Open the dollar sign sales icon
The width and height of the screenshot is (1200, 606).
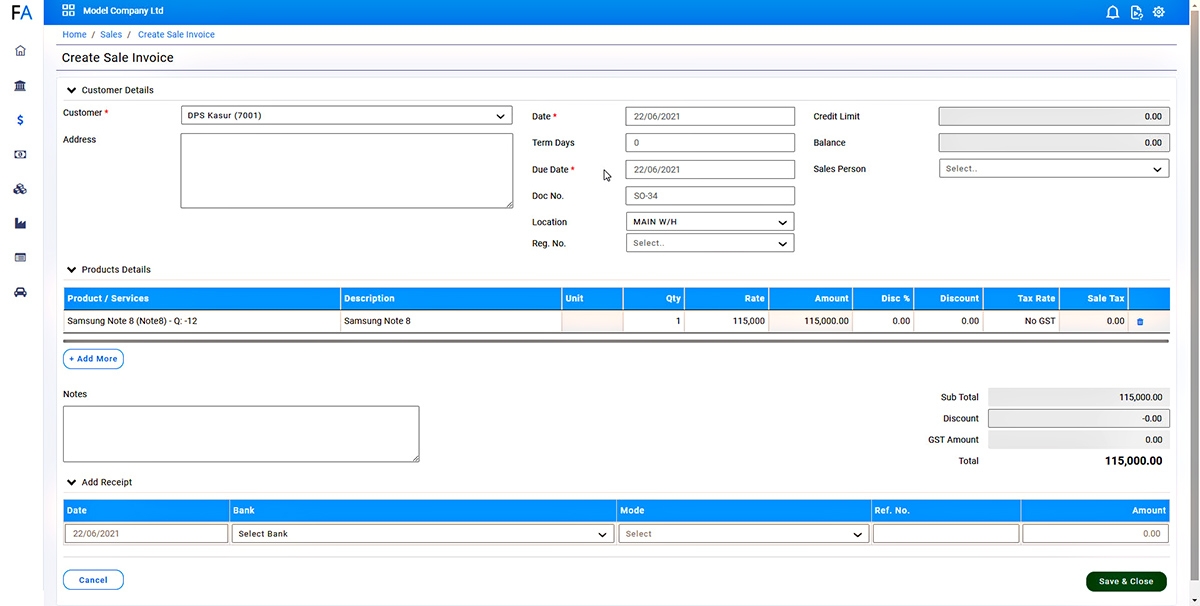21,120
